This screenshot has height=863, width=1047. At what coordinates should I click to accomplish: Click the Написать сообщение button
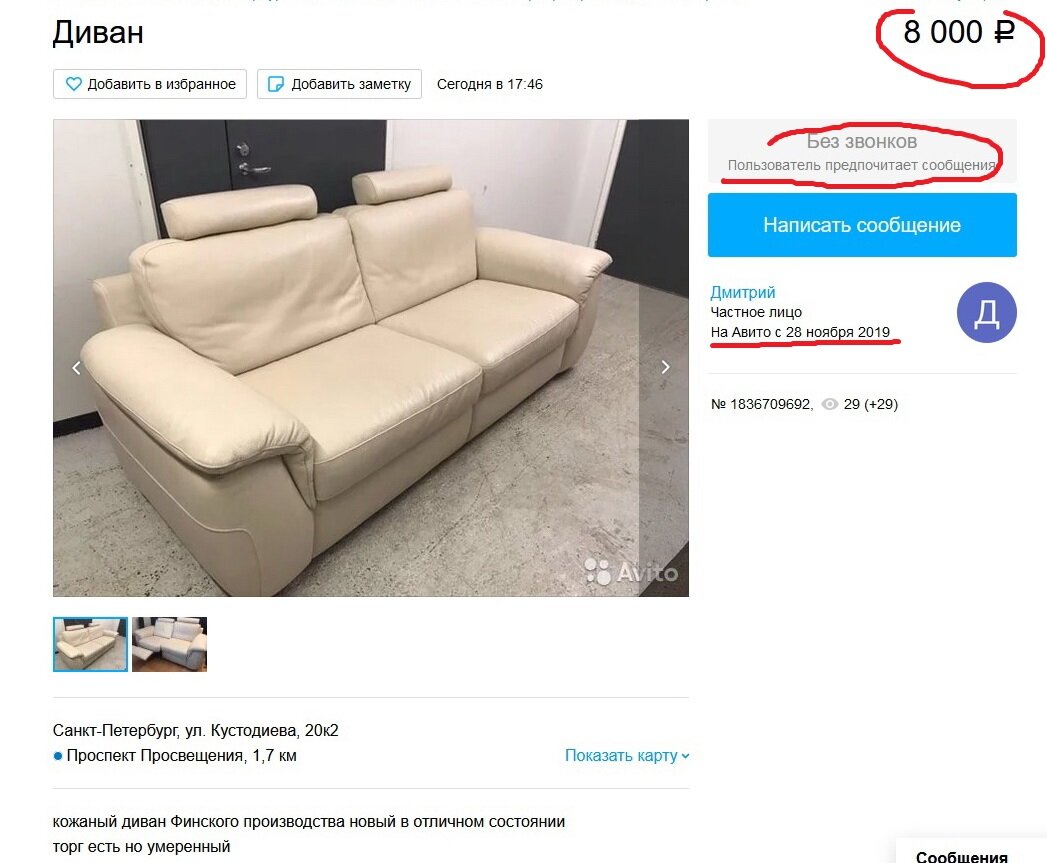862,225
